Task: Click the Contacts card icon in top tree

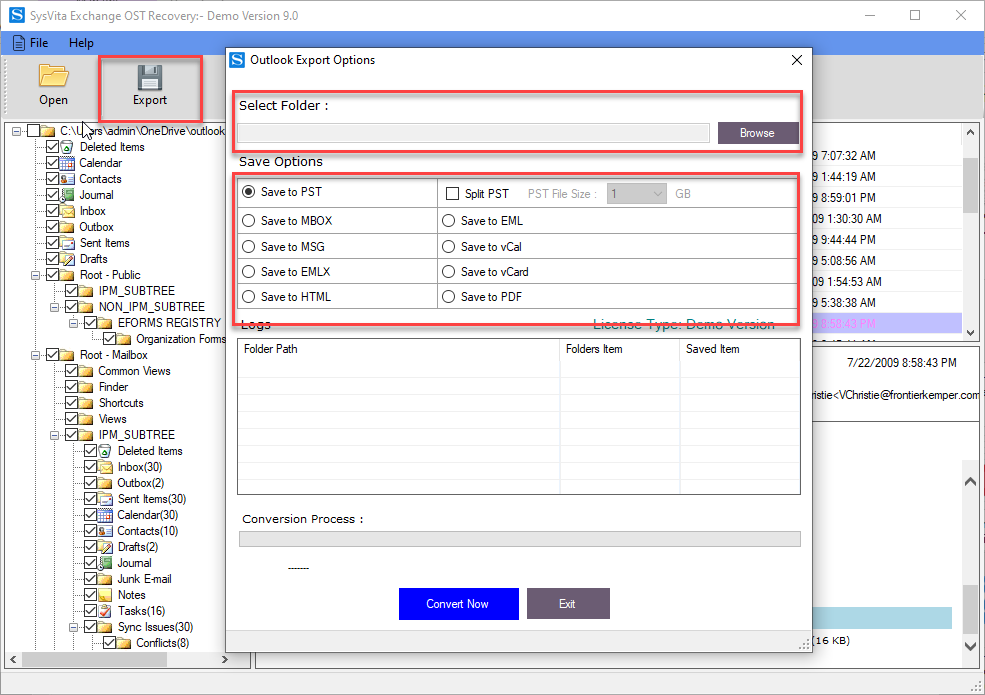Action: point(67,179)
